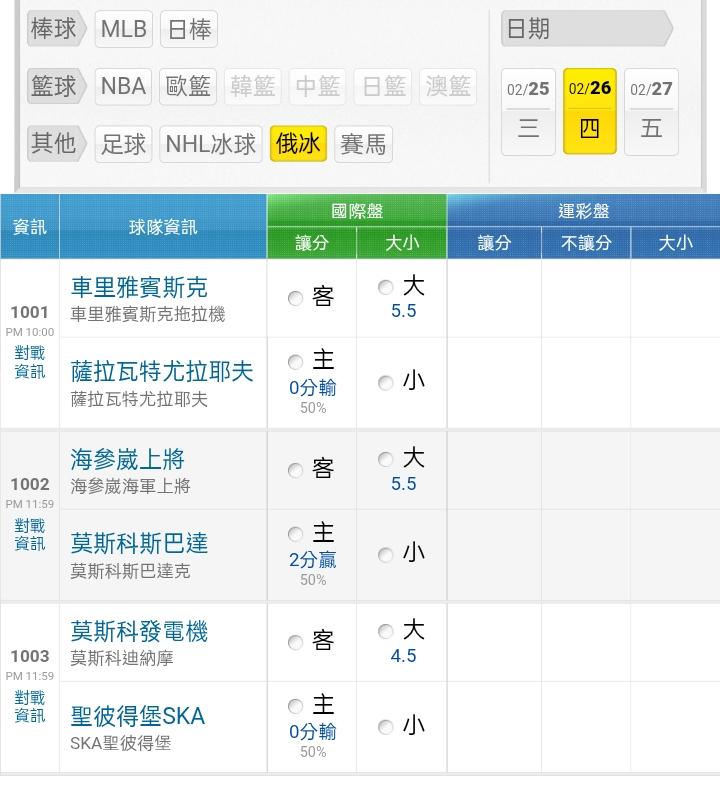Select the 02/26 Thursday date tab
Screen dimensions: 720x786
tap(590, 111)
